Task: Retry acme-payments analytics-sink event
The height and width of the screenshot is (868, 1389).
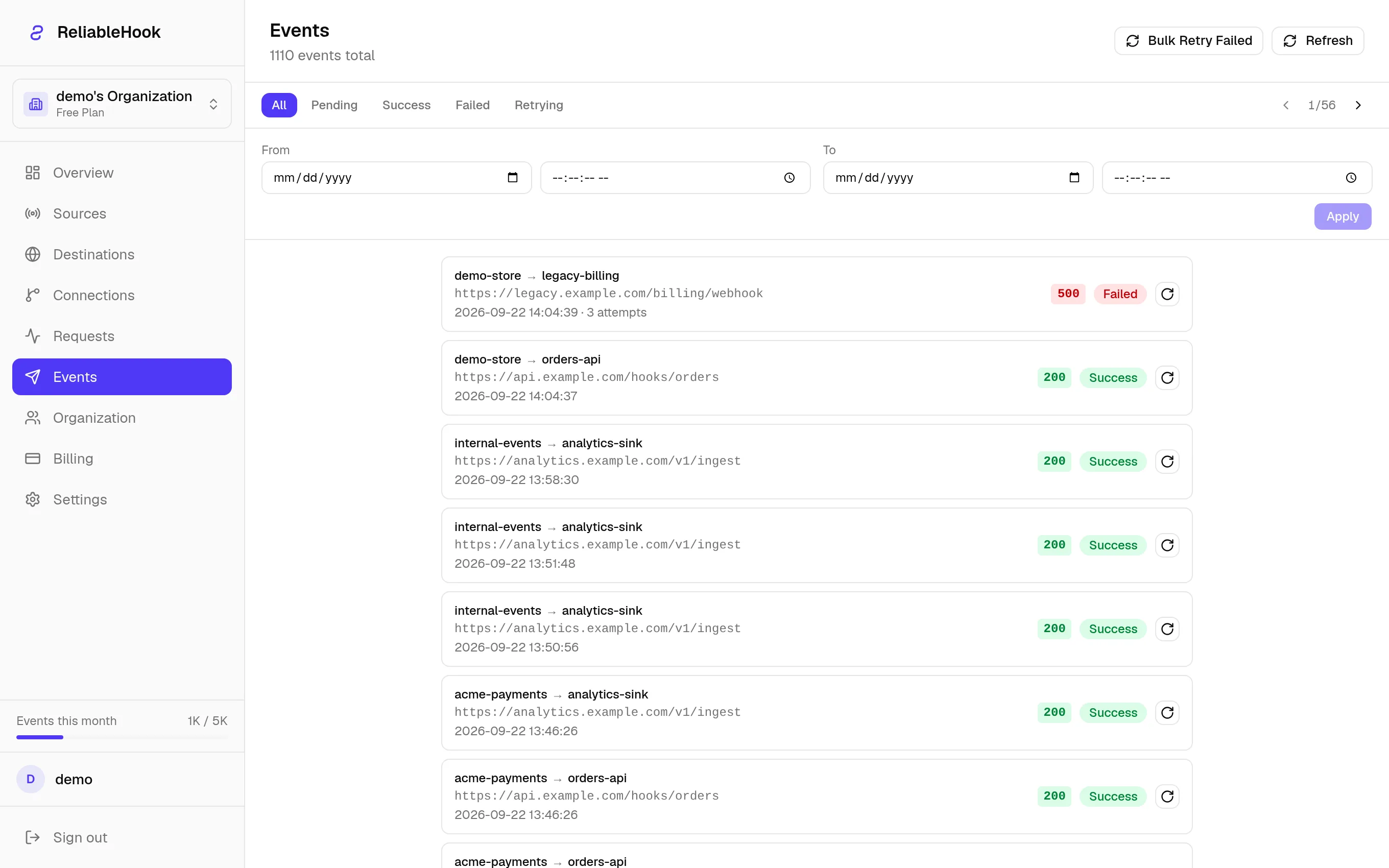Action: 1167,712
